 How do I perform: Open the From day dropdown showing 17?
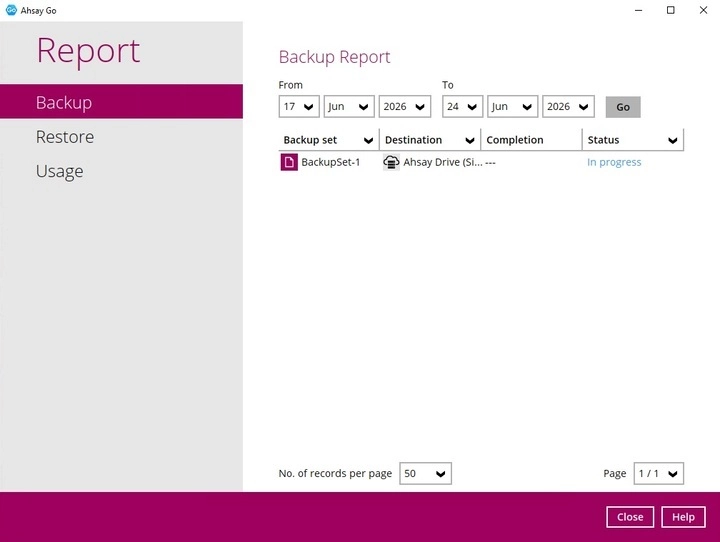pos(299,107)
